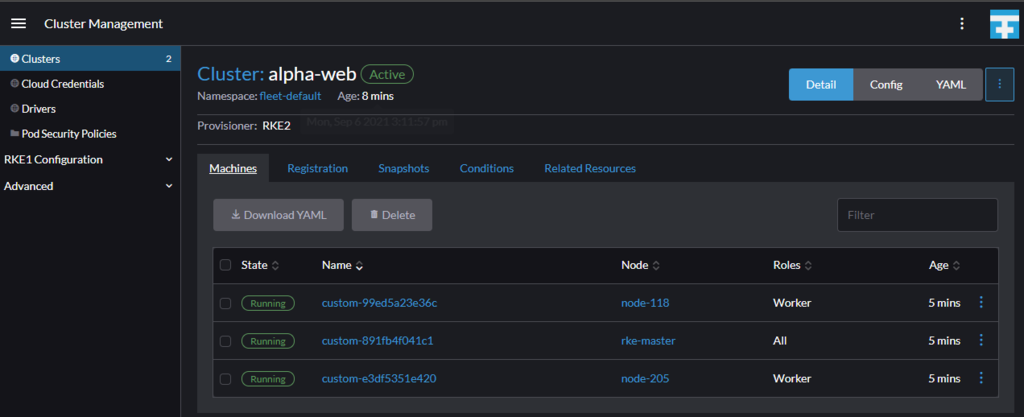Select the Detail view button
This screenshot has width=1024, height=417.
click(x=821, y=85)
